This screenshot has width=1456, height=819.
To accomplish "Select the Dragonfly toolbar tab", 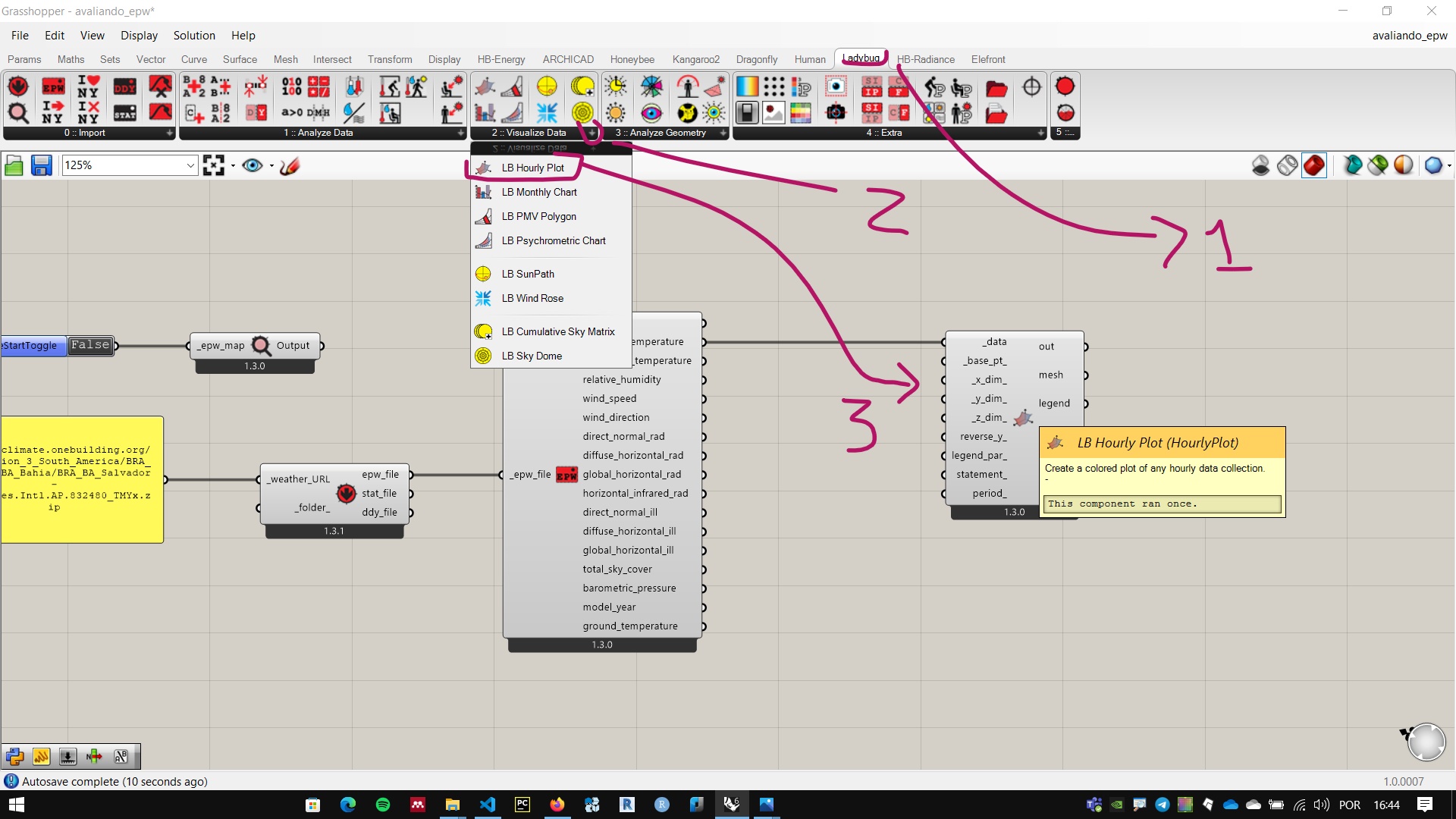I will [757, 58].
